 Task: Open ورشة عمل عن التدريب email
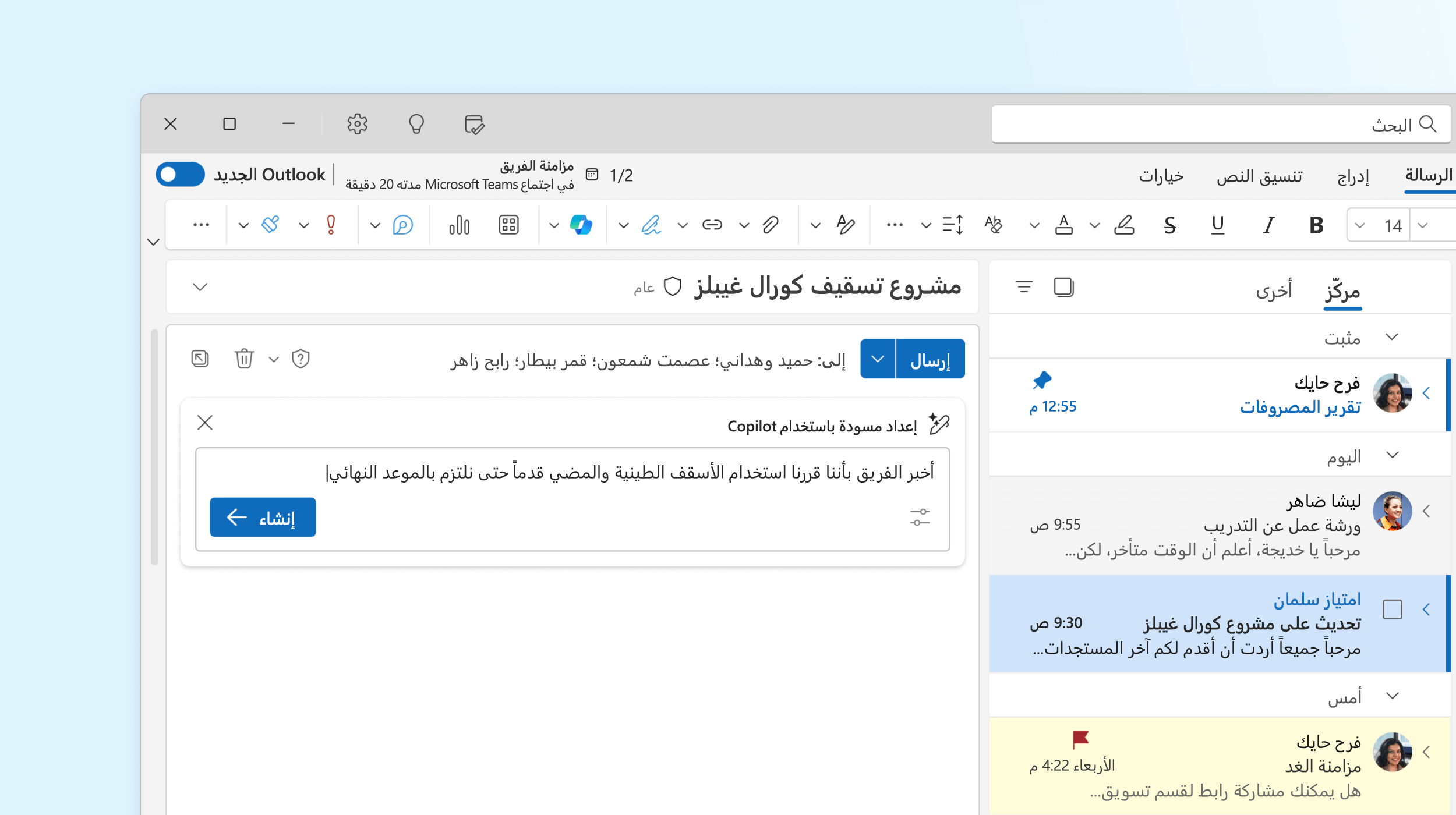coord(1220,525)
